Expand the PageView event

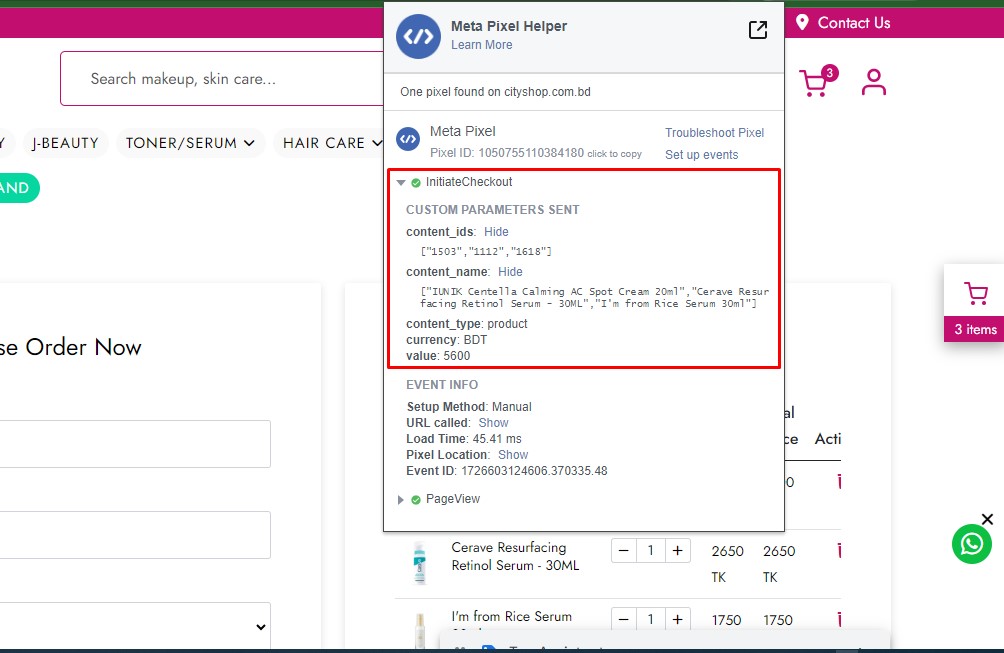click(x=401, y=500)
